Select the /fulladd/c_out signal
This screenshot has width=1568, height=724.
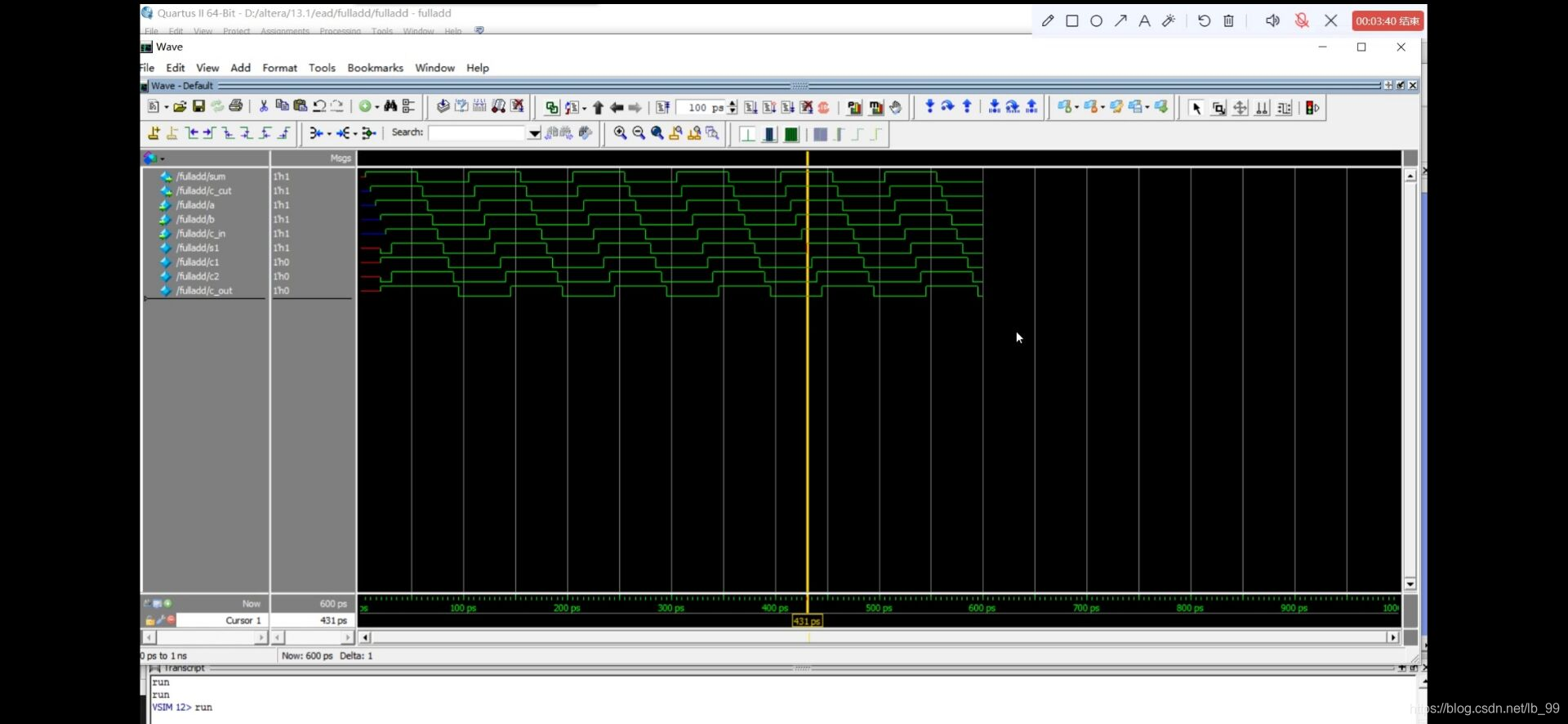click(x=204, y=291)
